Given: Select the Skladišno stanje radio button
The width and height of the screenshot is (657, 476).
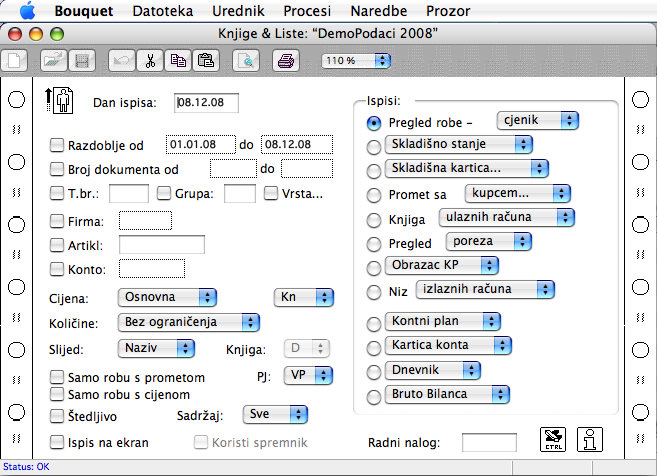Looking at the screenshot, I should [x=374, y=147].
